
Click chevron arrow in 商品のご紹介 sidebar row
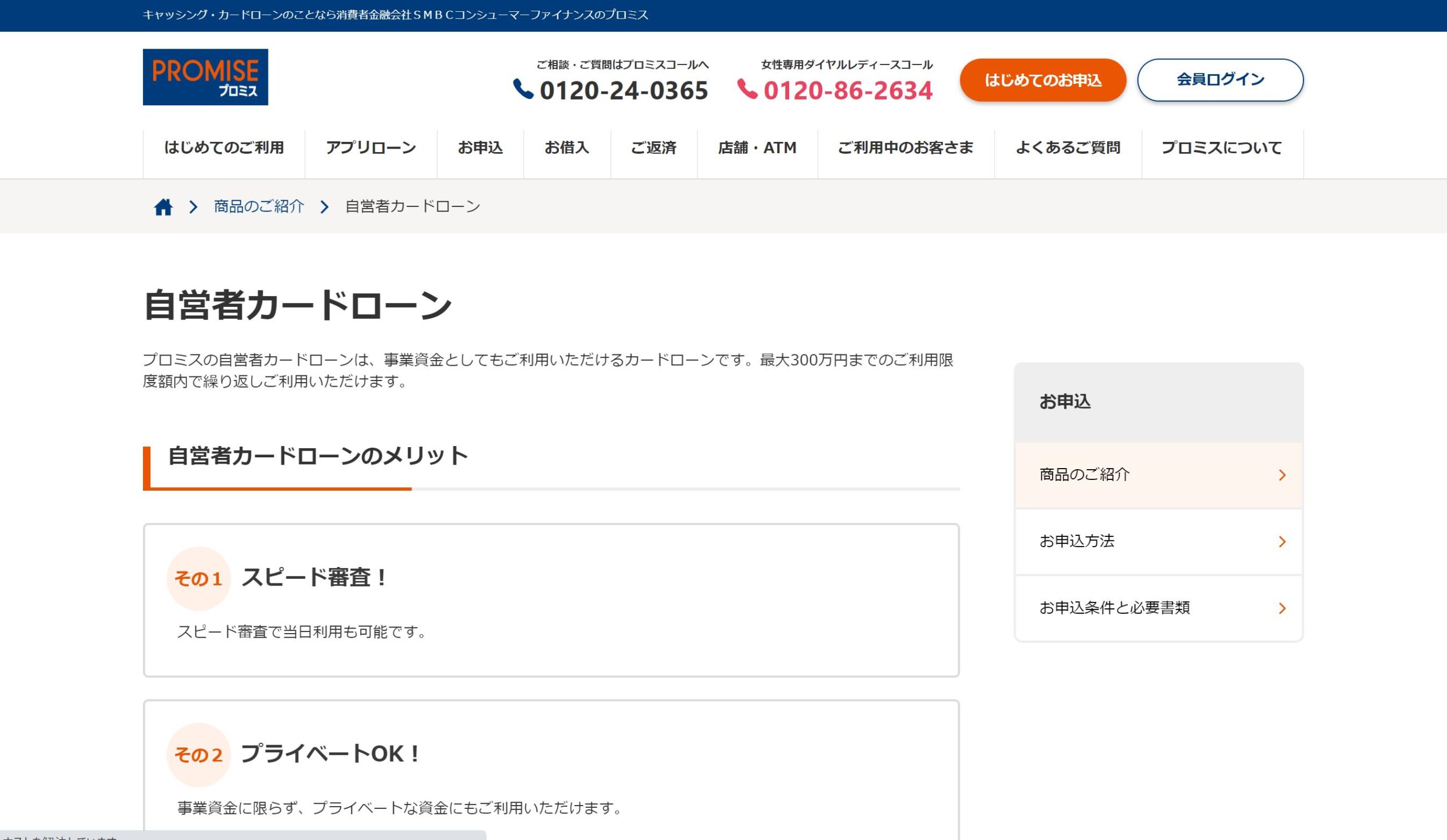[1281, 475]
